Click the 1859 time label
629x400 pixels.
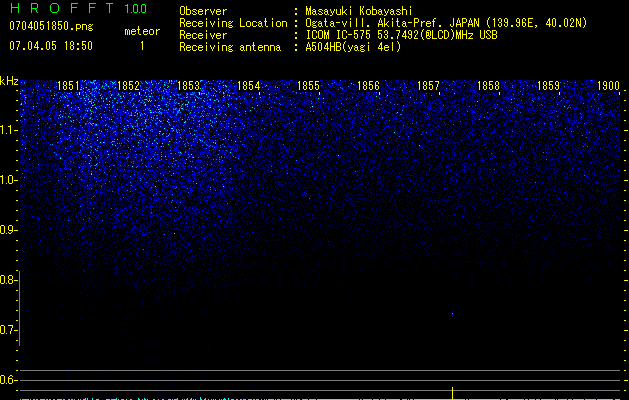pos(548,86)
